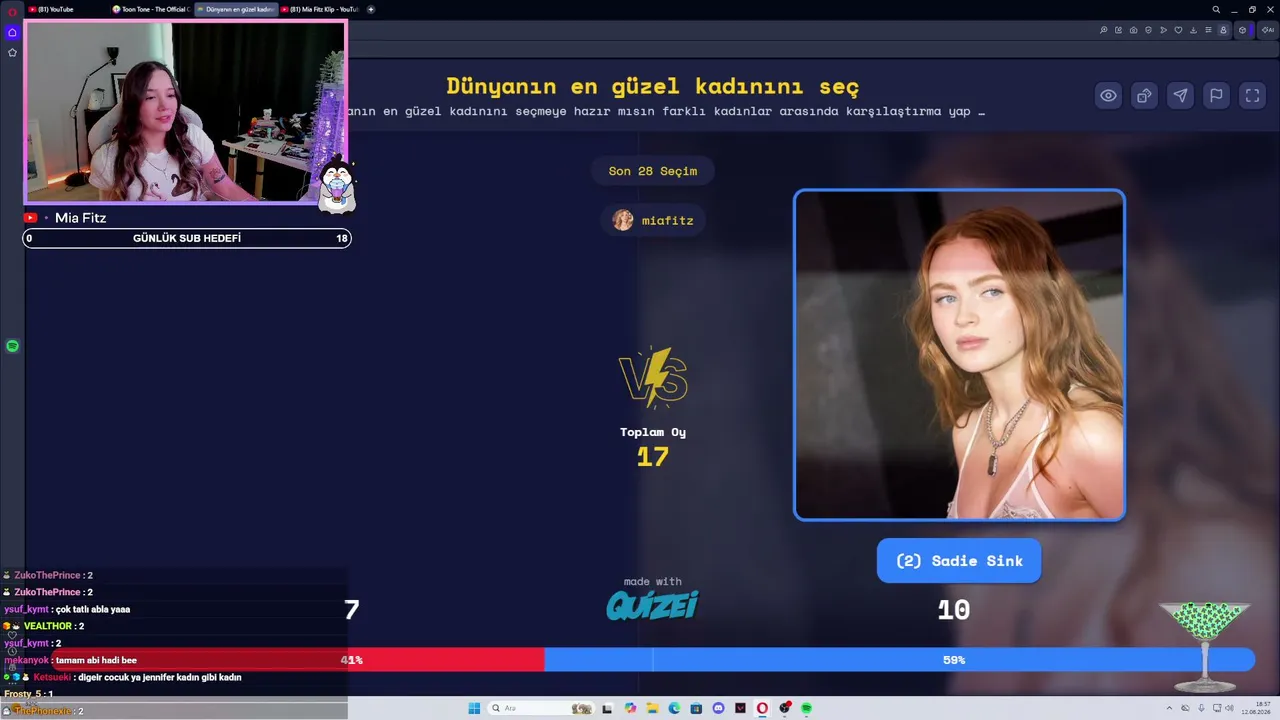Vote for (2) Sadie Sink button
The width and height of the screenshot is (1280, 720).
pyautogui.click(x=959, y=561)
